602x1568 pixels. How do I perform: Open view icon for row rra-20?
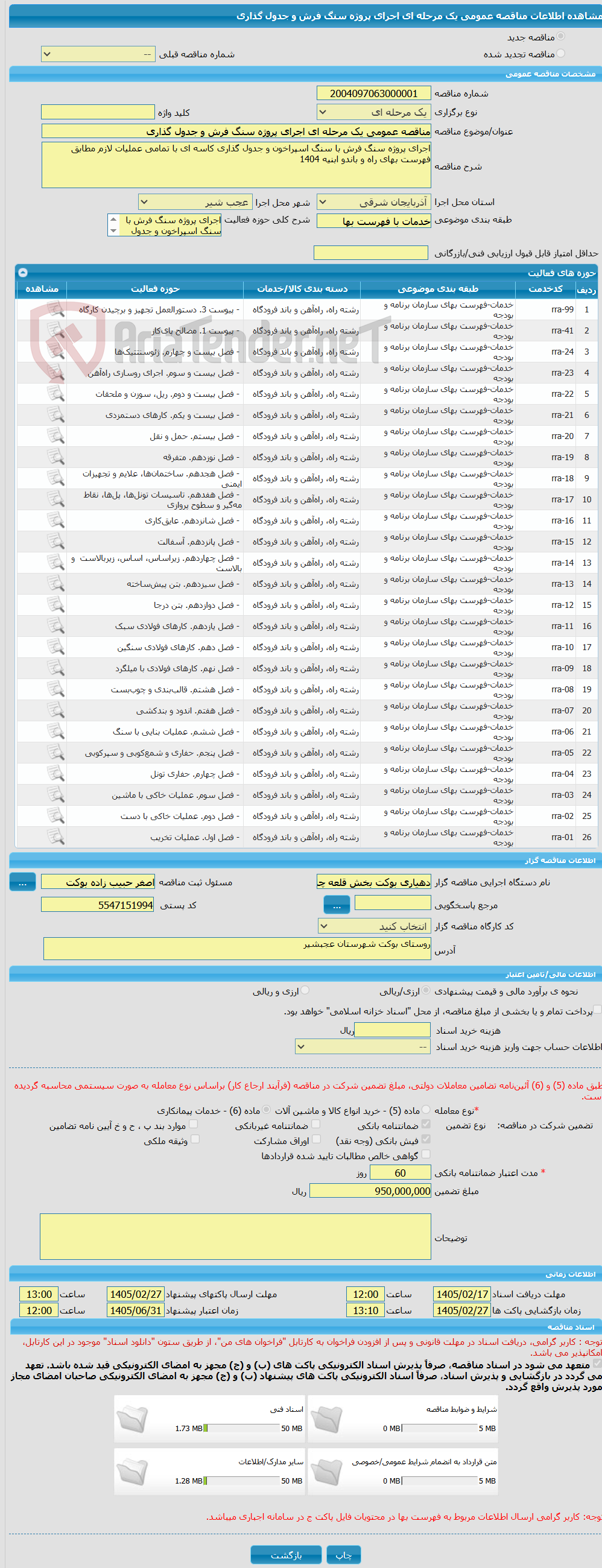click(x=55, y=436)
